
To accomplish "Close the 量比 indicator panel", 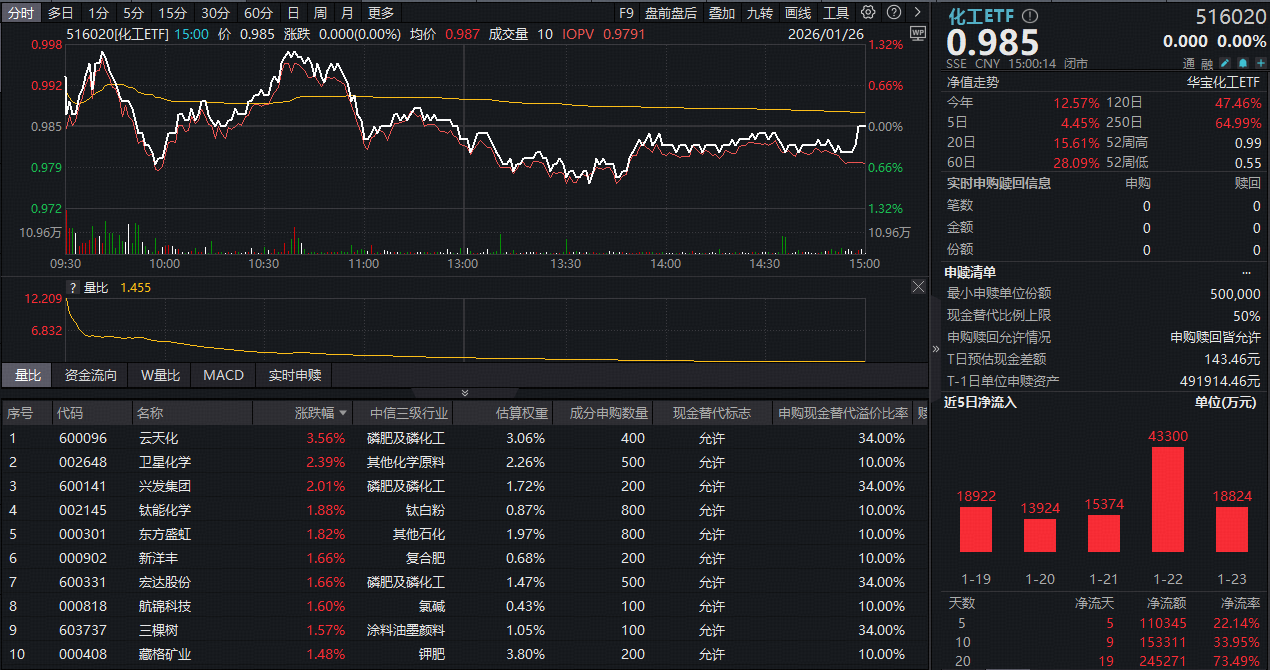I will click(917, 287).
